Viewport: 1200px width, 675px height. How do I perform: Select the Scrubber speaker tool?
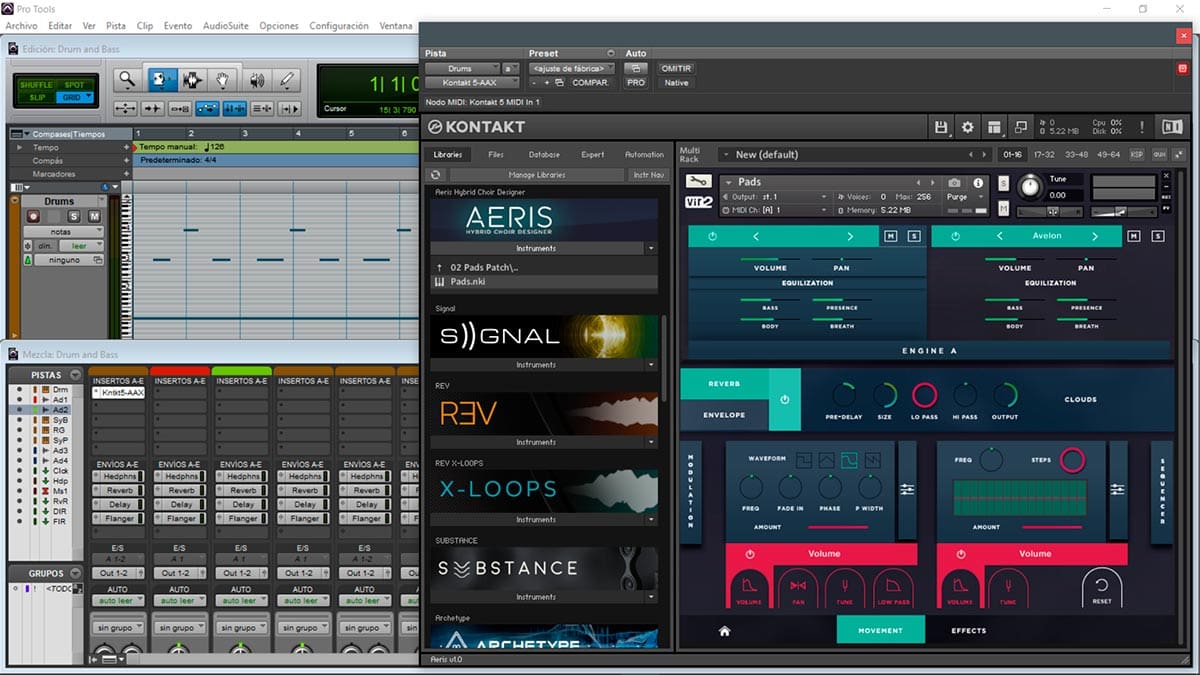256,80
